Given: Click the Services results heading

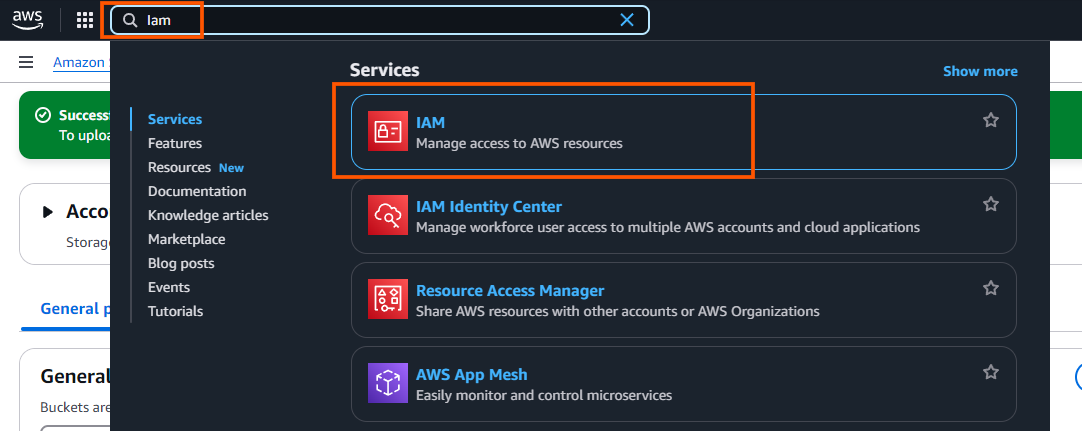Looking at the screenshot, I should pos(384,70).
